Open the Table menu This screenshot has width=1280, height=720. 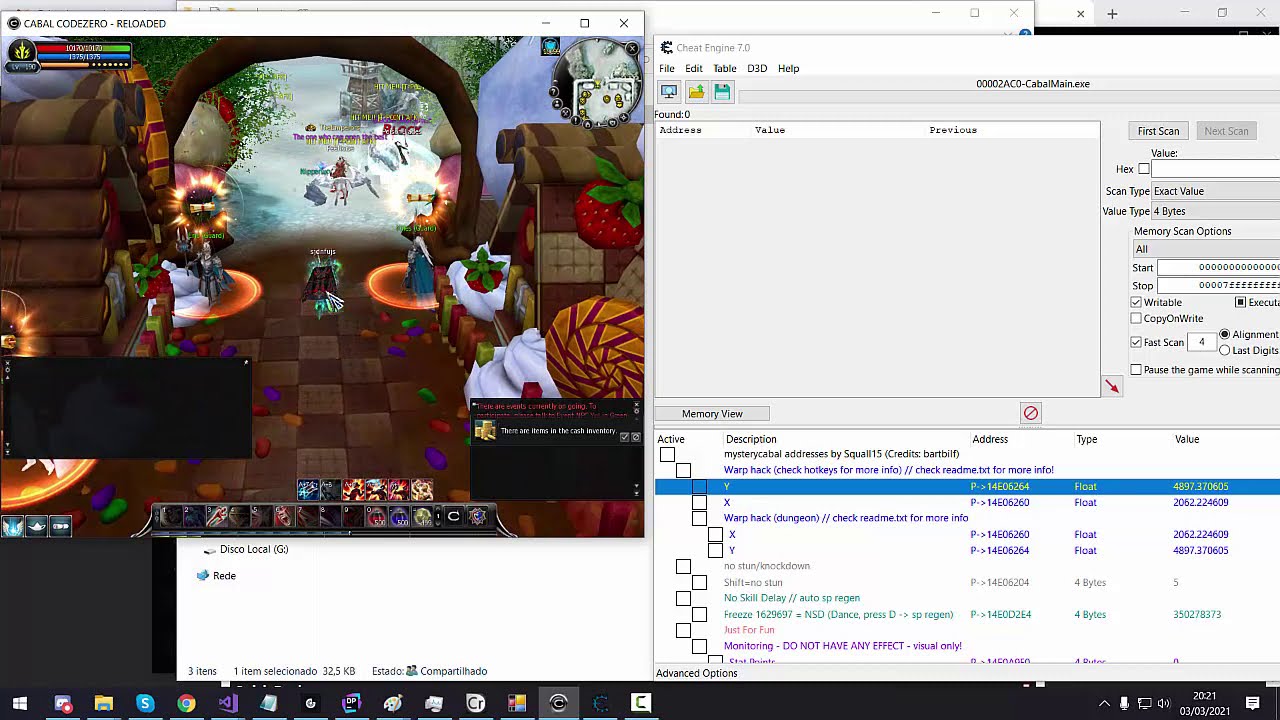click(724, 68)
